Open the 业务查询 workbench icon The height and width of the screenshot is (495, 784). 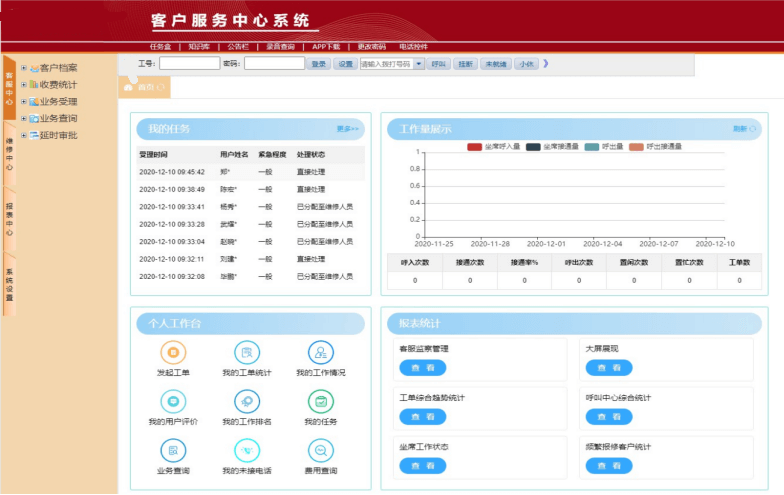coord(173,450)
